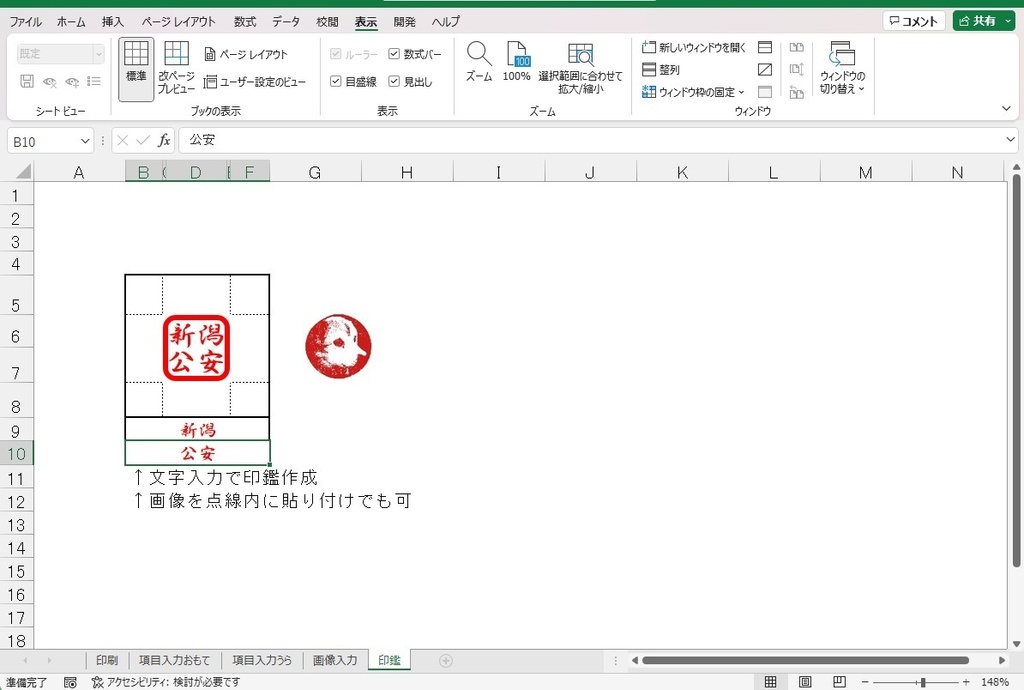Click the select-all corner triangle

tap(24, 171)
